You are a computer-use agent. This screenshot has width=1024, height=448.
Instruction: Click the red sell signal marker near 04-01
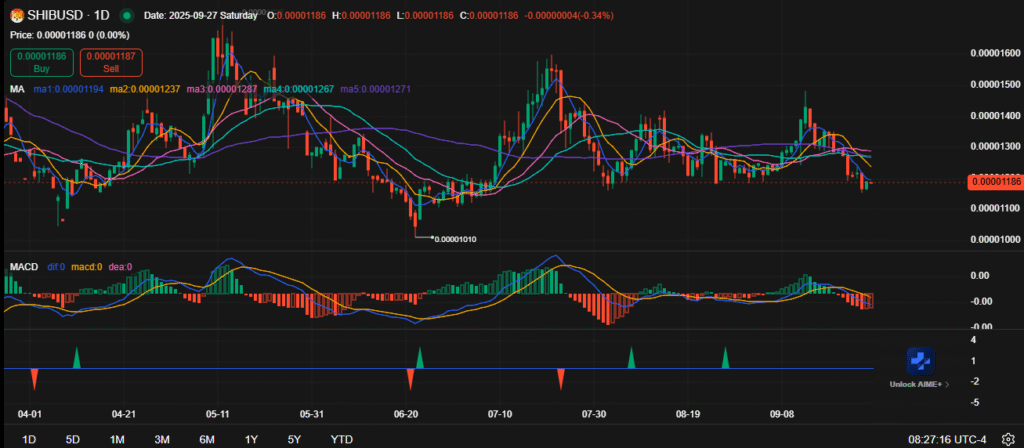point(34,379)
